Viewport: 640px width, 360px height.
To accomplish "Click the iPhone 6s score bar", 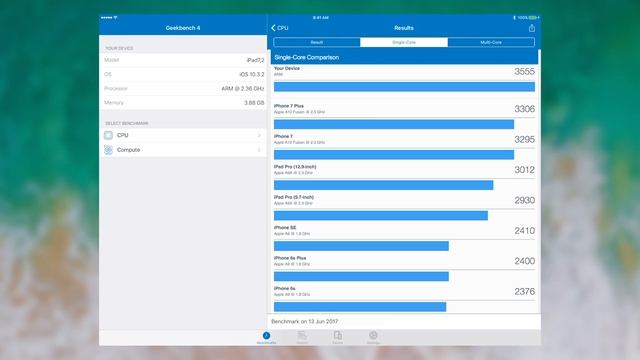I will [x=360, y=307].
